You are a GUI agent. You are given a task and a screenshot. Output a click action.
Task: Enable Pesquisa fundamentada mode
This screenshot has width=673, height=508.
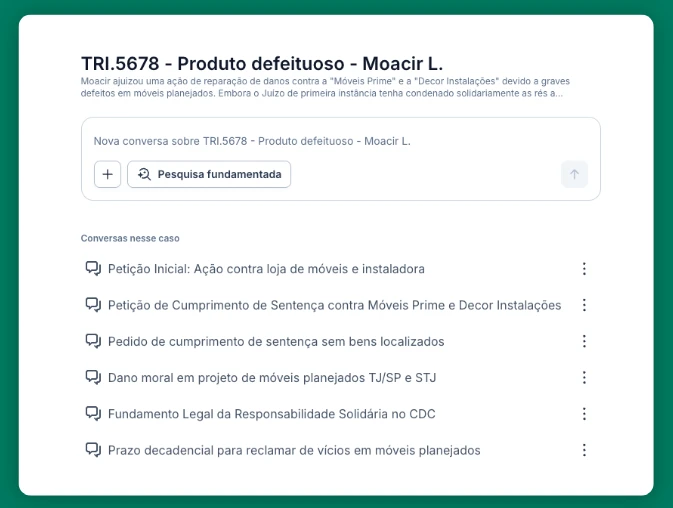point(209,174)
